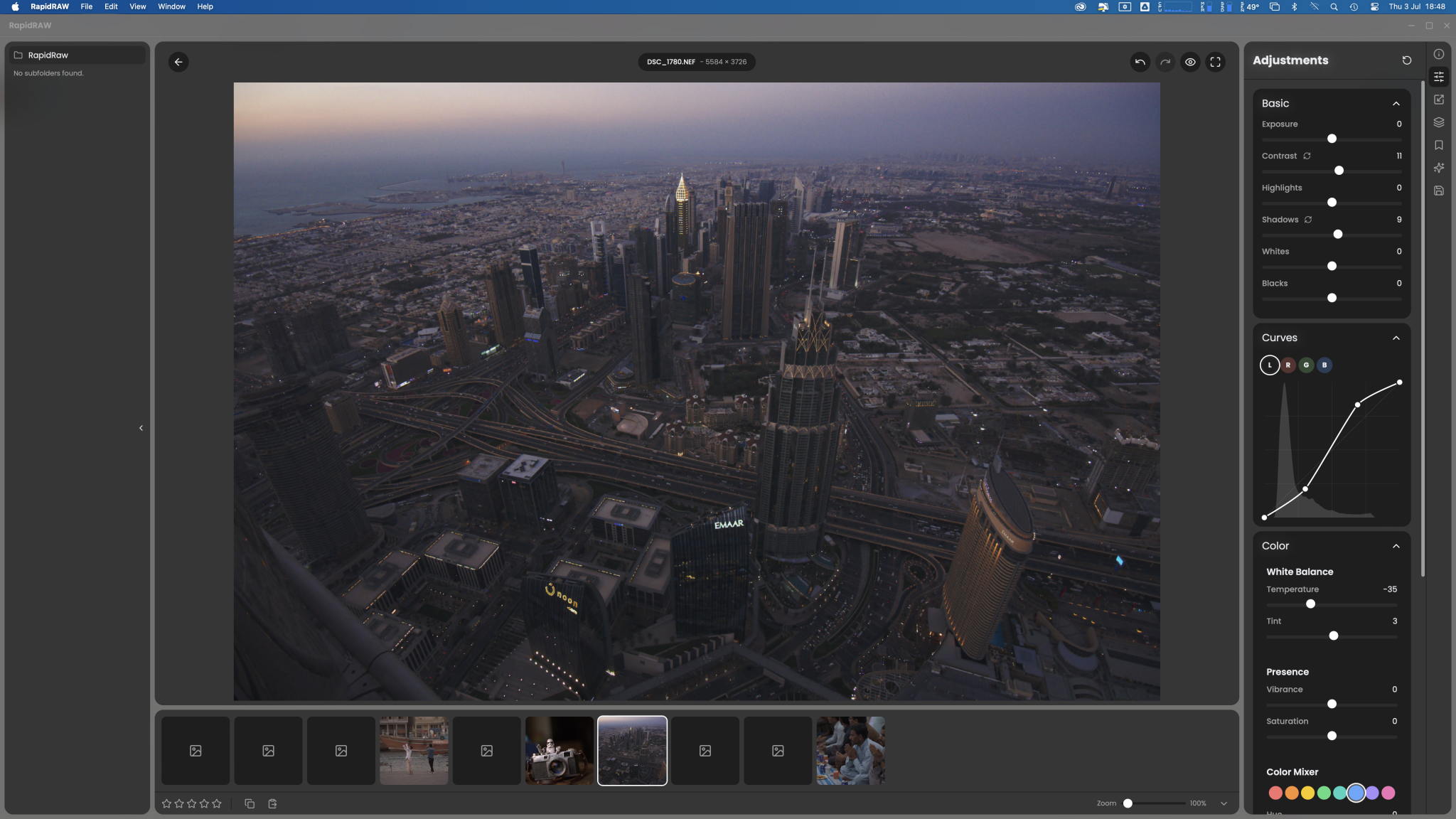The image size is (1456, 819).
Task: Select the first placeholder thumbnail in filmstrip
Action: (196, 751)
